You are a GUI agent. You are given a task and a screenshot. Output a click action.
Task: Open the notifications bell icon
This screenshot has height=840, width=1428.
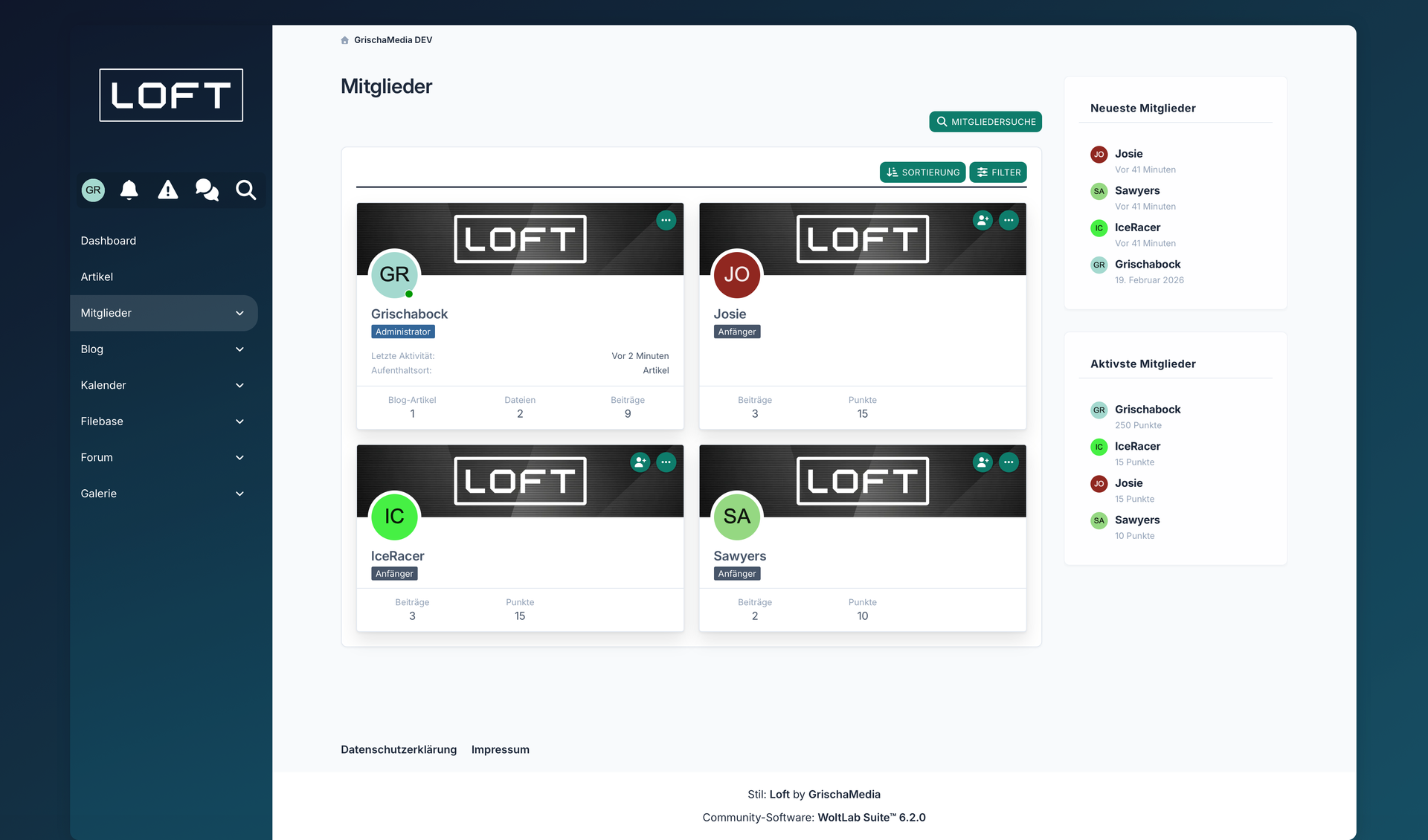[129, 190]
